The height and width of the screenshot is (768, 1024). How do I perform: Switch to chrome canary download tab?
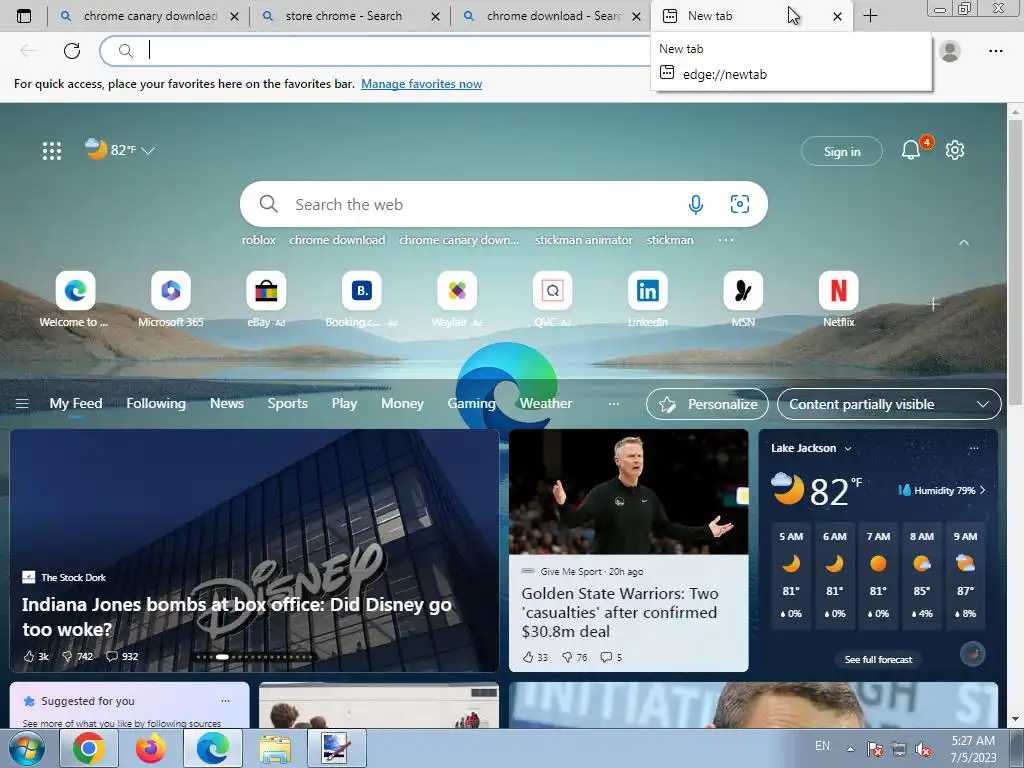coord(149,16)
